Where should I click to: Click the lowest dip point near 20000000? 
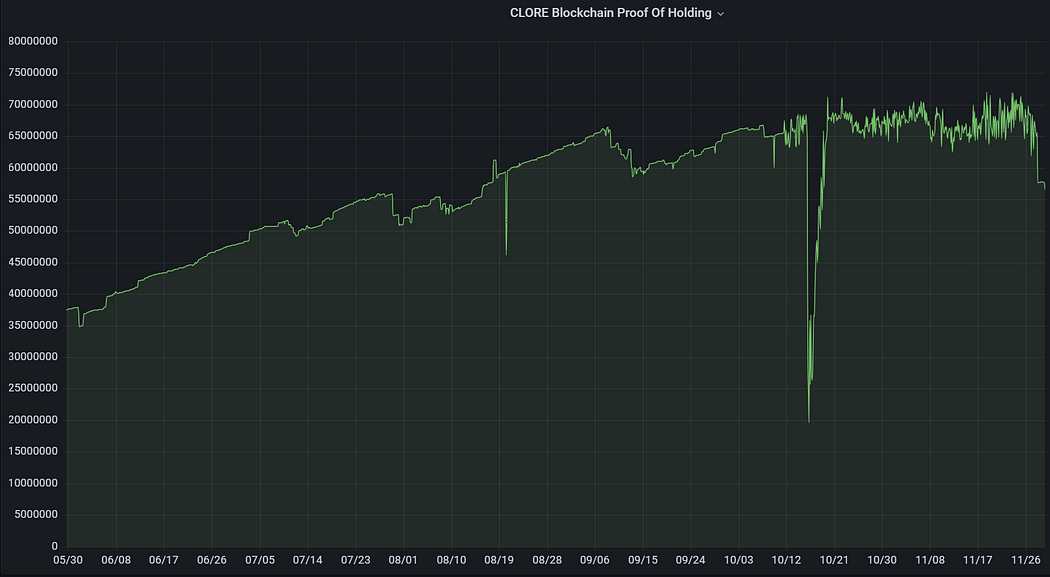tap(809, 422)
